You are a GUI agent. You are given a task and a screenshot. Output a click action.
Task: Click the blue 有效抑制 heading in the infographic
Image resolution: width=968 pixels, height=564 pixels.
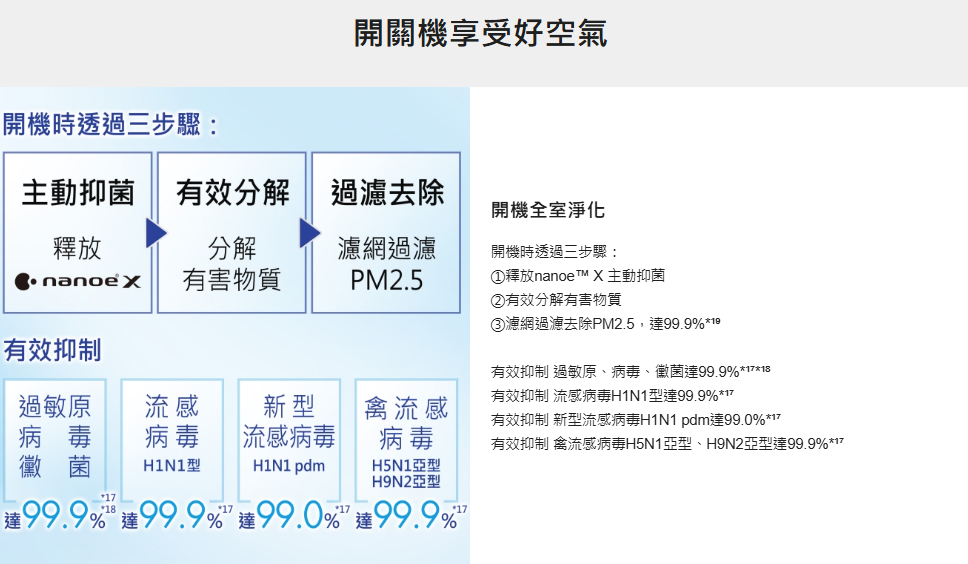[52, 350]
